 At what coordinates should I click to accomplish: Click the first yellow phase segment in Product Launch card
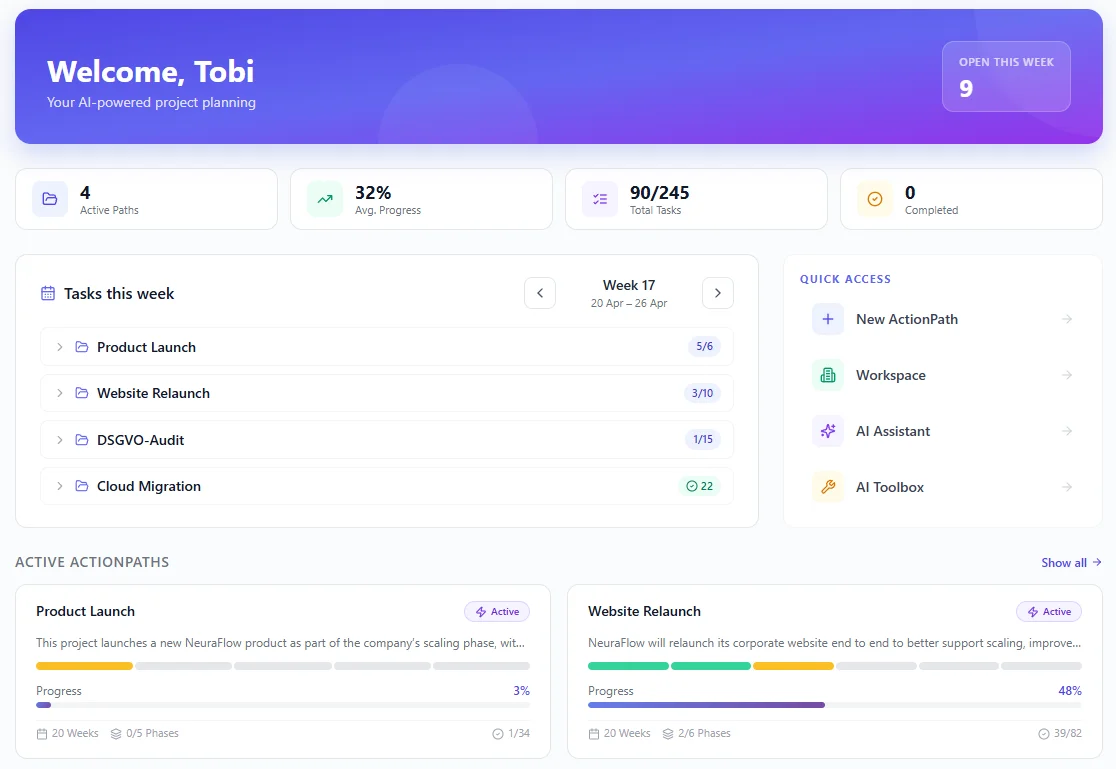[84, 666]
